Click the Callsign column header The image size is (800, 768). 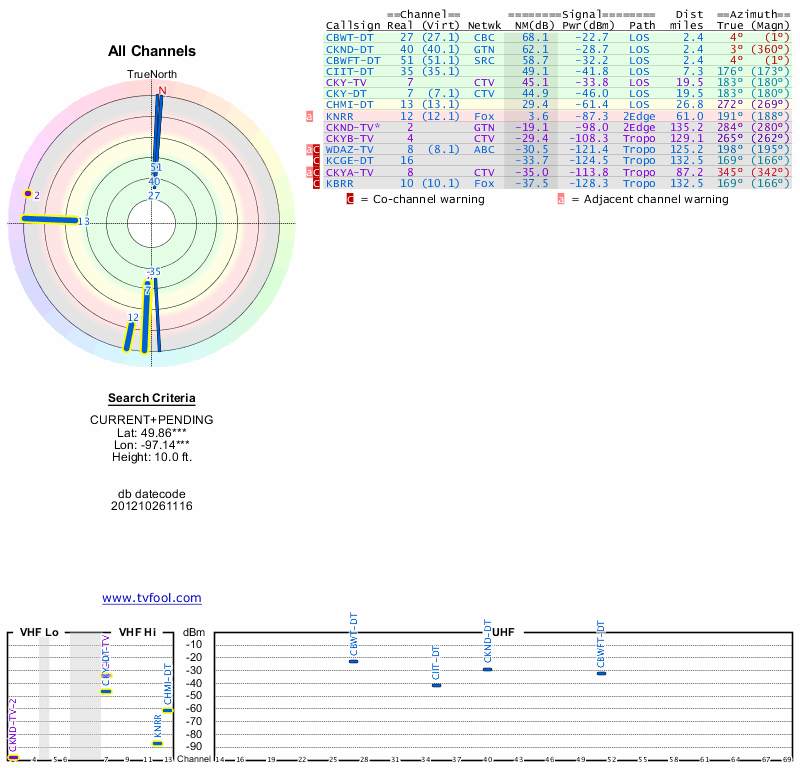[353, 26]
